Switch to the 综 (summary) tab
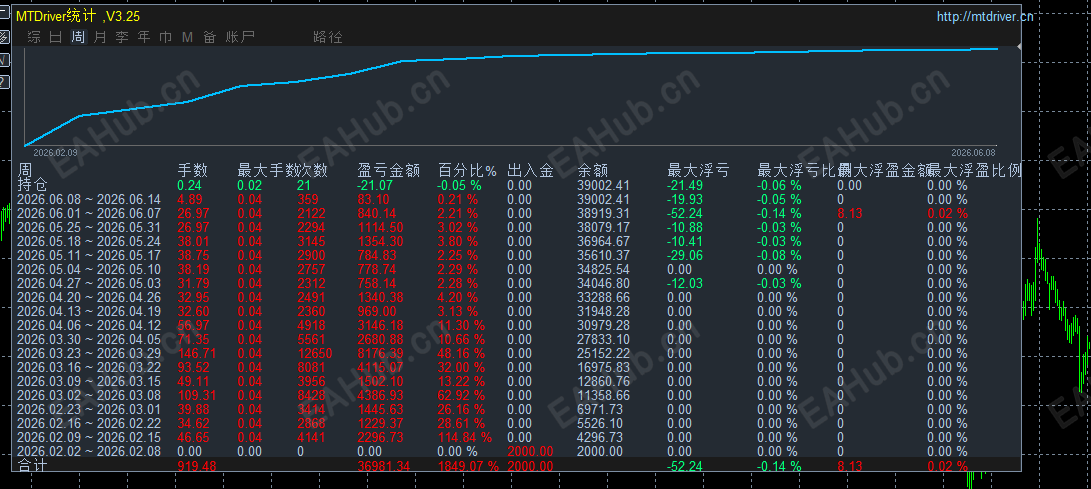This screenshot has height=489, width=1091. tap(34, 38)
